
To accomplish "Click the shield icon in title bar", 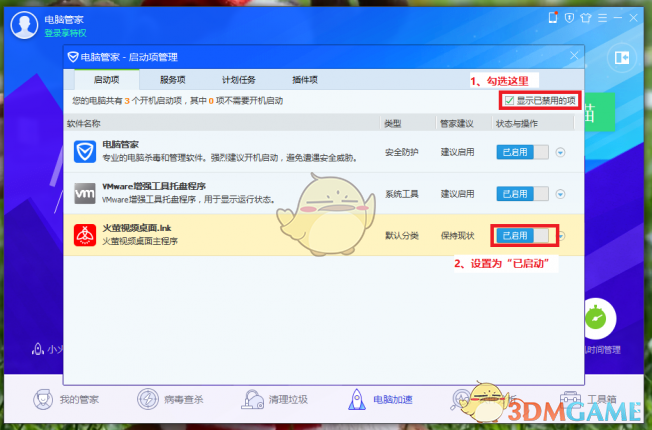I will 569,18.
